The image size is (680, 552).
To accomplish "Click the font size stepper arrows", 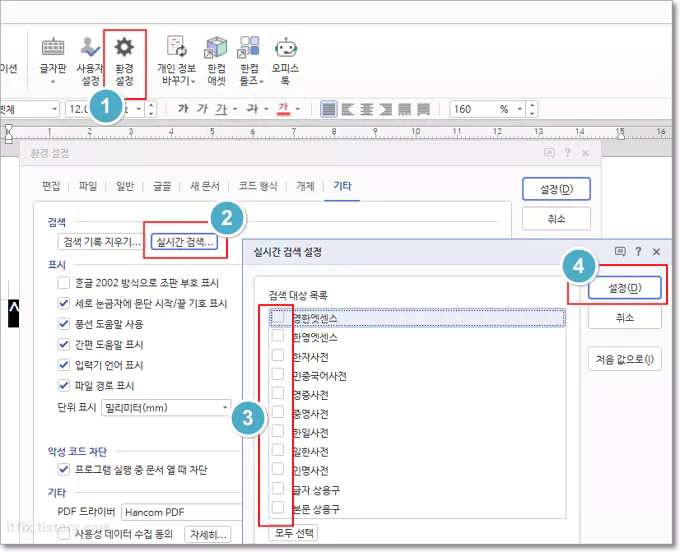I will 151,109.
